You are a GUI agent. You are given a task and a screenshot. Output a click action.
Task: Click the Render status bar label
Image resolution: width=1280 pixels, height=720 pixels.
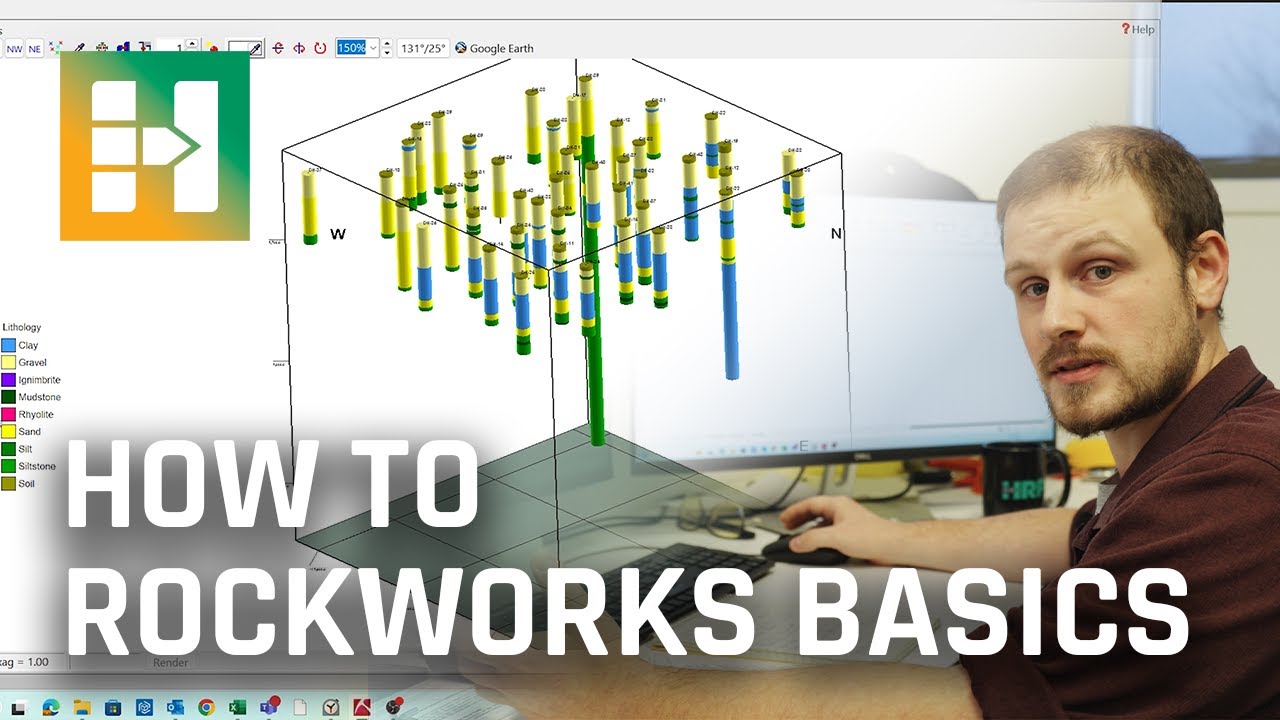click(x=170, y=662)
